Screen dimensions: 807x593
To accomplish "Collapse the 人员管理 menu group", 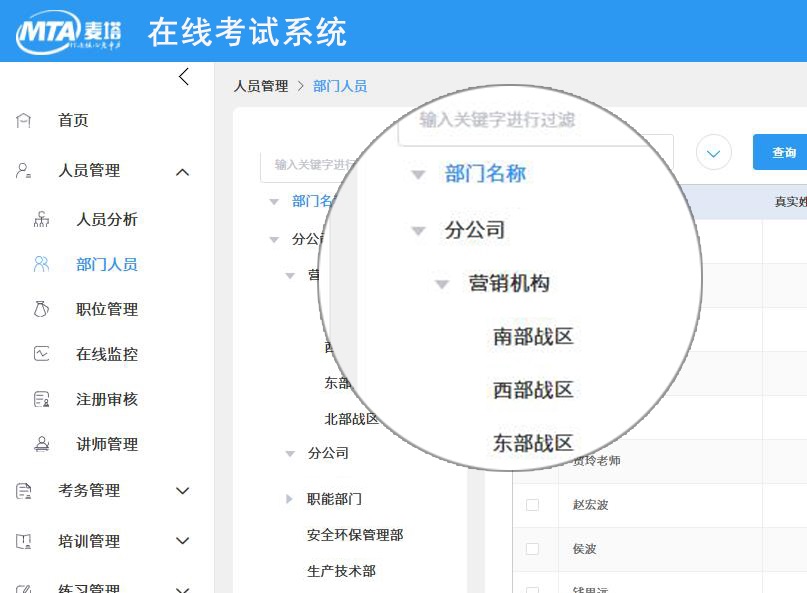I will pos(183,171).
